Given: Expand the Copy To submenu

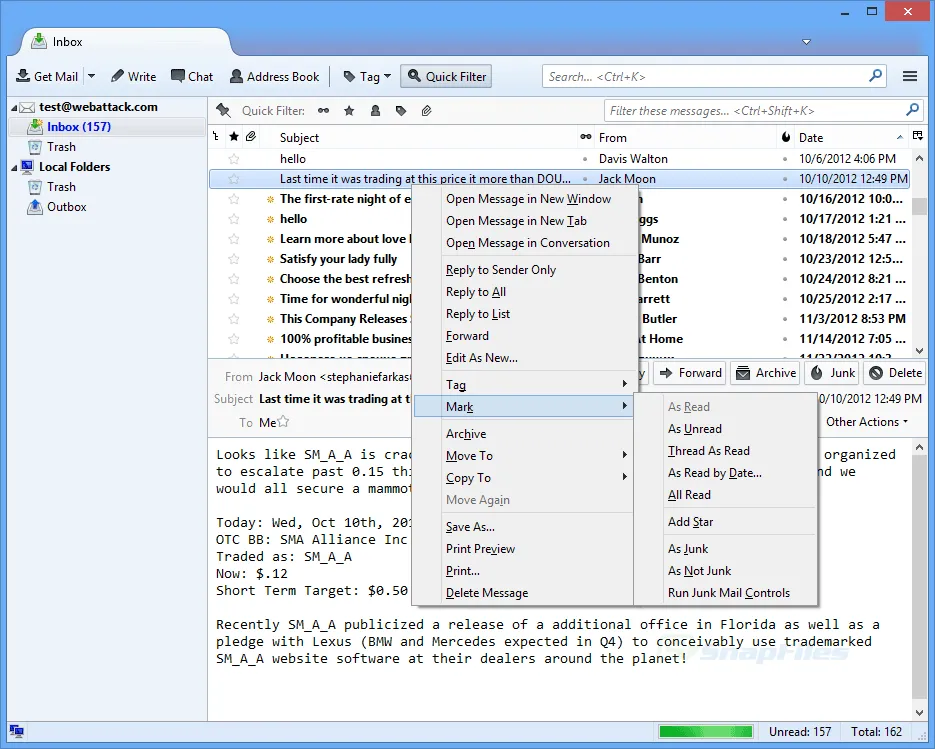Looking at the screenshot, I should tap(523, 478).
